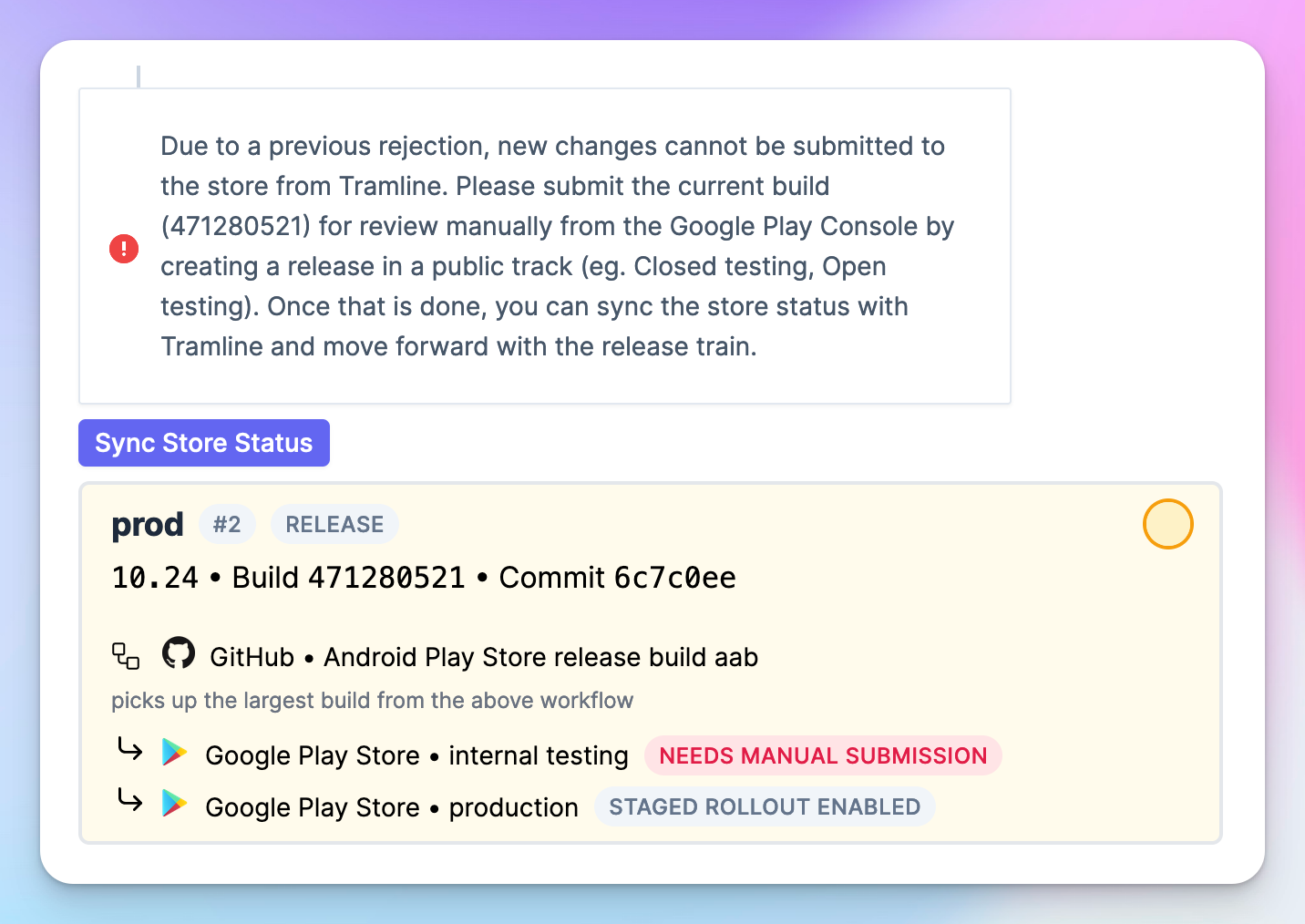Click the STAGED ROLLOUT ENABLED badge
Screen dimensions: 1305x924
click(x=765, y=806)
